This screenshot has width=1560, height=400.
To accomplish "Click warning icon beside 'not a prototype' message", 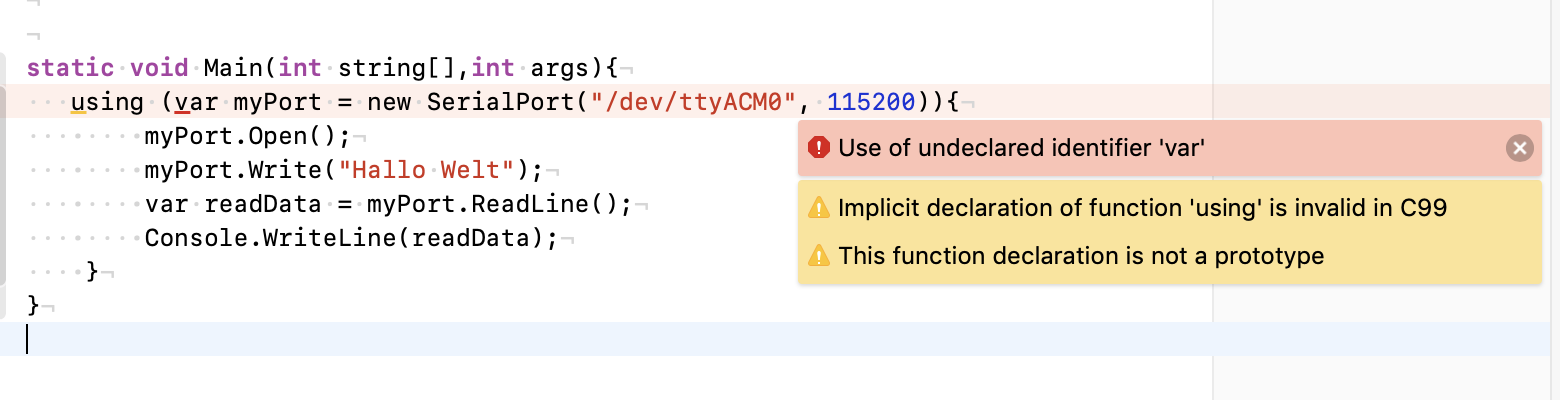I will tap(819, 256).
